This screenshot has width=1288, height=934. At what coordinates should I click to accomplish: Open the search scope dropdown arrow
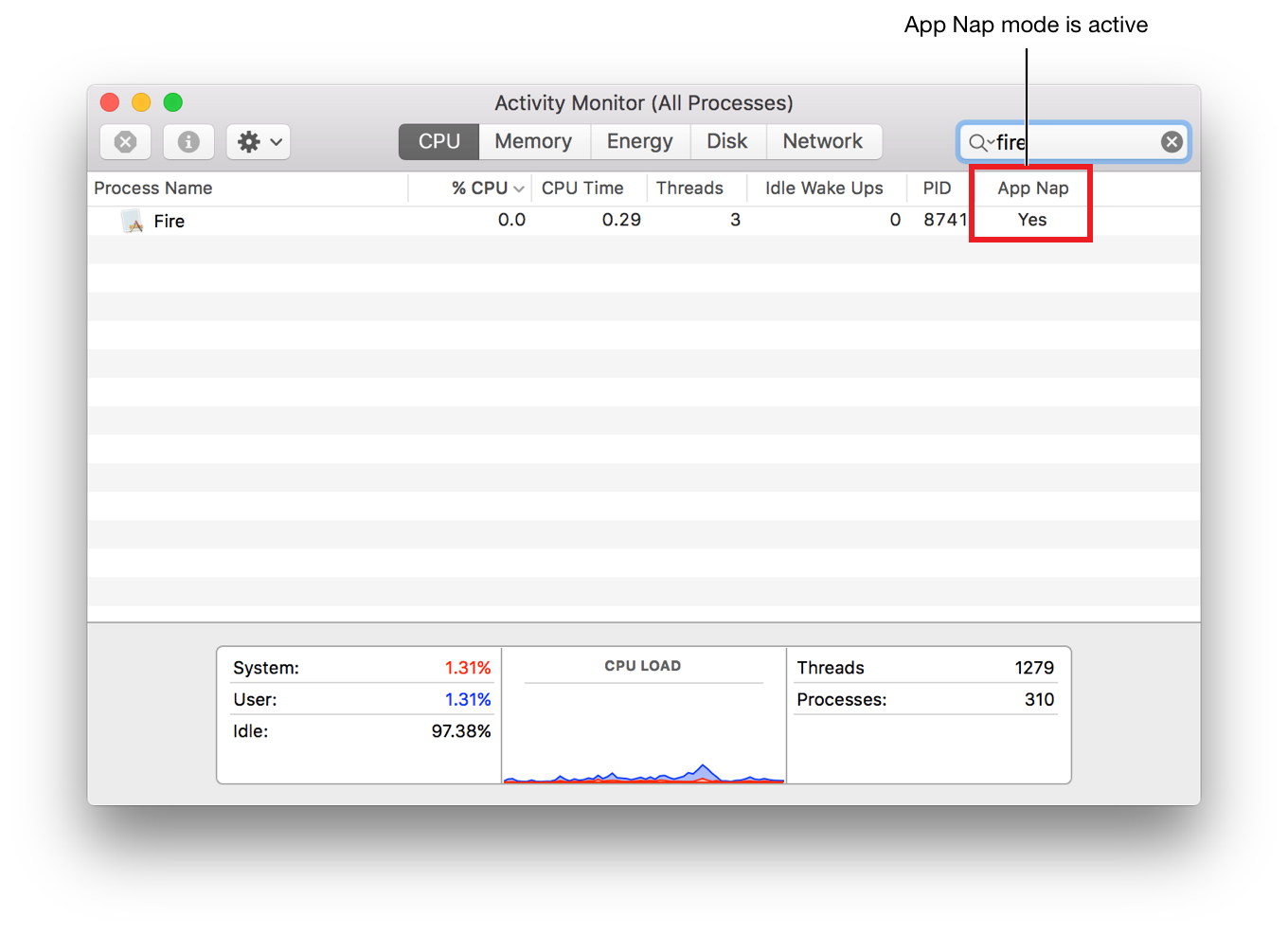[x=990, y=144]
